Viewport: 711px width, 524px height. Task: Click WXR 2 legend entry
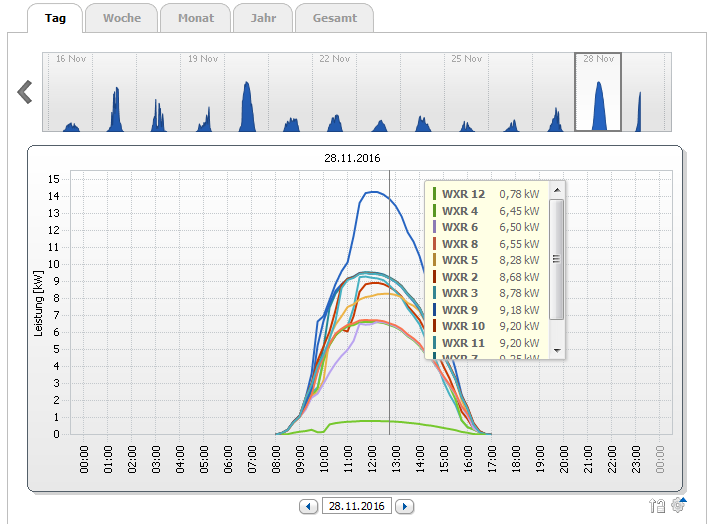click(487, 277)
